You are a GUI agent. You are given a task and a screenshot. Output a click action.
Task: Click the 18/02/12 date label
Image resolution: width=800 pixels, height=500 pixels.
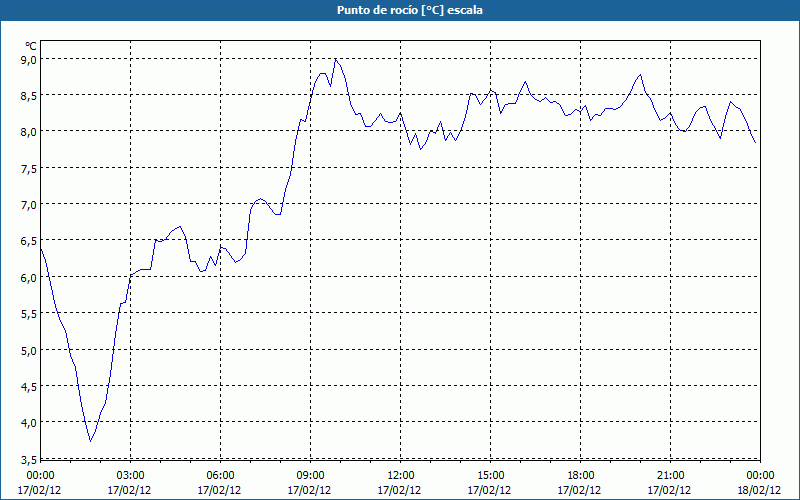[x=759, y=490]
